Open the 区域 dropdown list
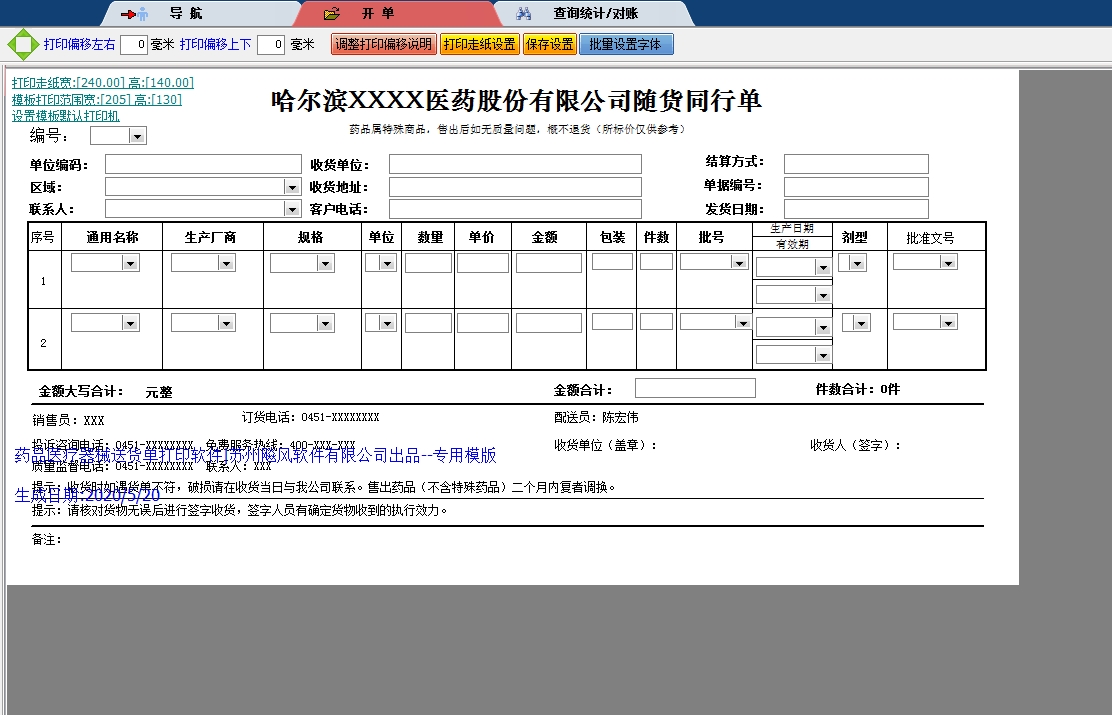Image resolution: width=1112 pixels, height=715 pixels. coord(291,186)
